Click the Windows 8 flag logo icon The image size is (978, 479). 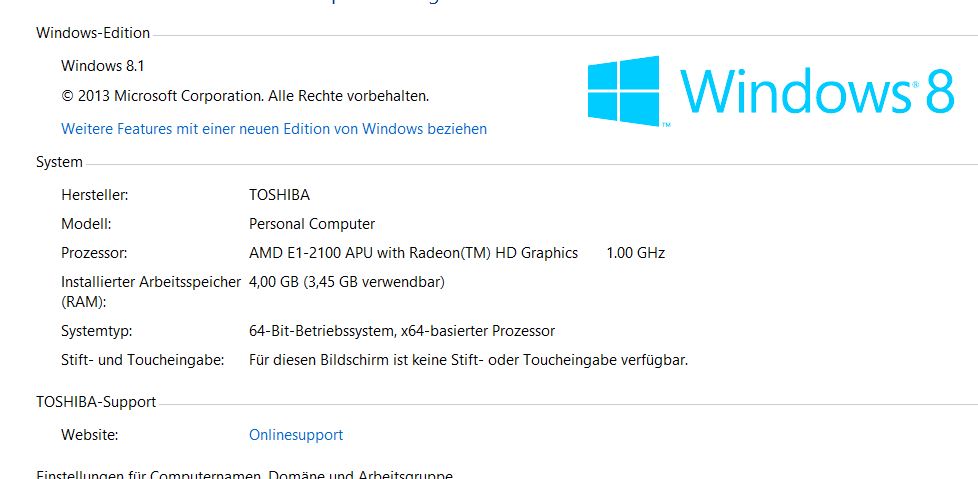coord(623,90)
